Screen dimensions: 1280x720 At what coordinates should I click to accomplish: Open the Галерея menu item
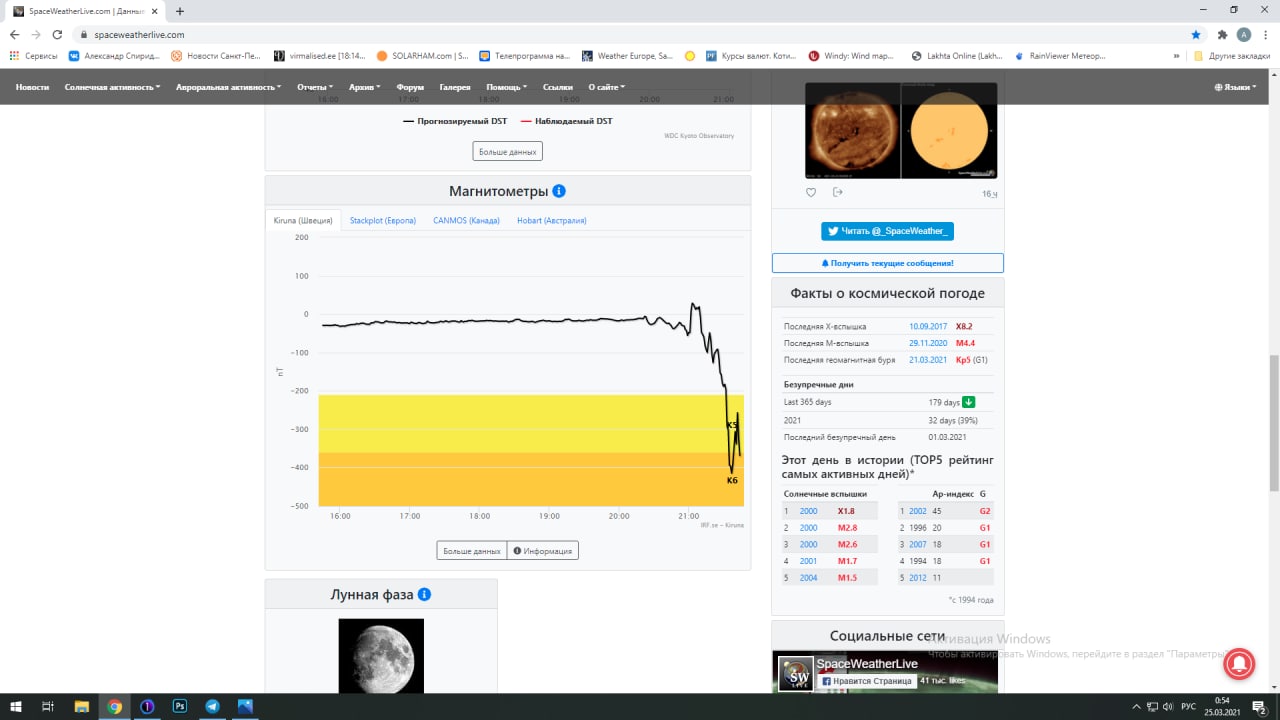[x=455, y=87]
